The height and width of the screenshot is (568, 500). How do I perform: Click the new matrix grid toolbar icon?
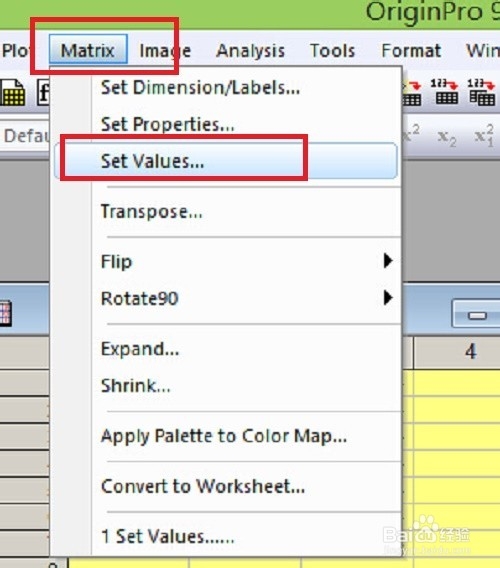[13, 93]
